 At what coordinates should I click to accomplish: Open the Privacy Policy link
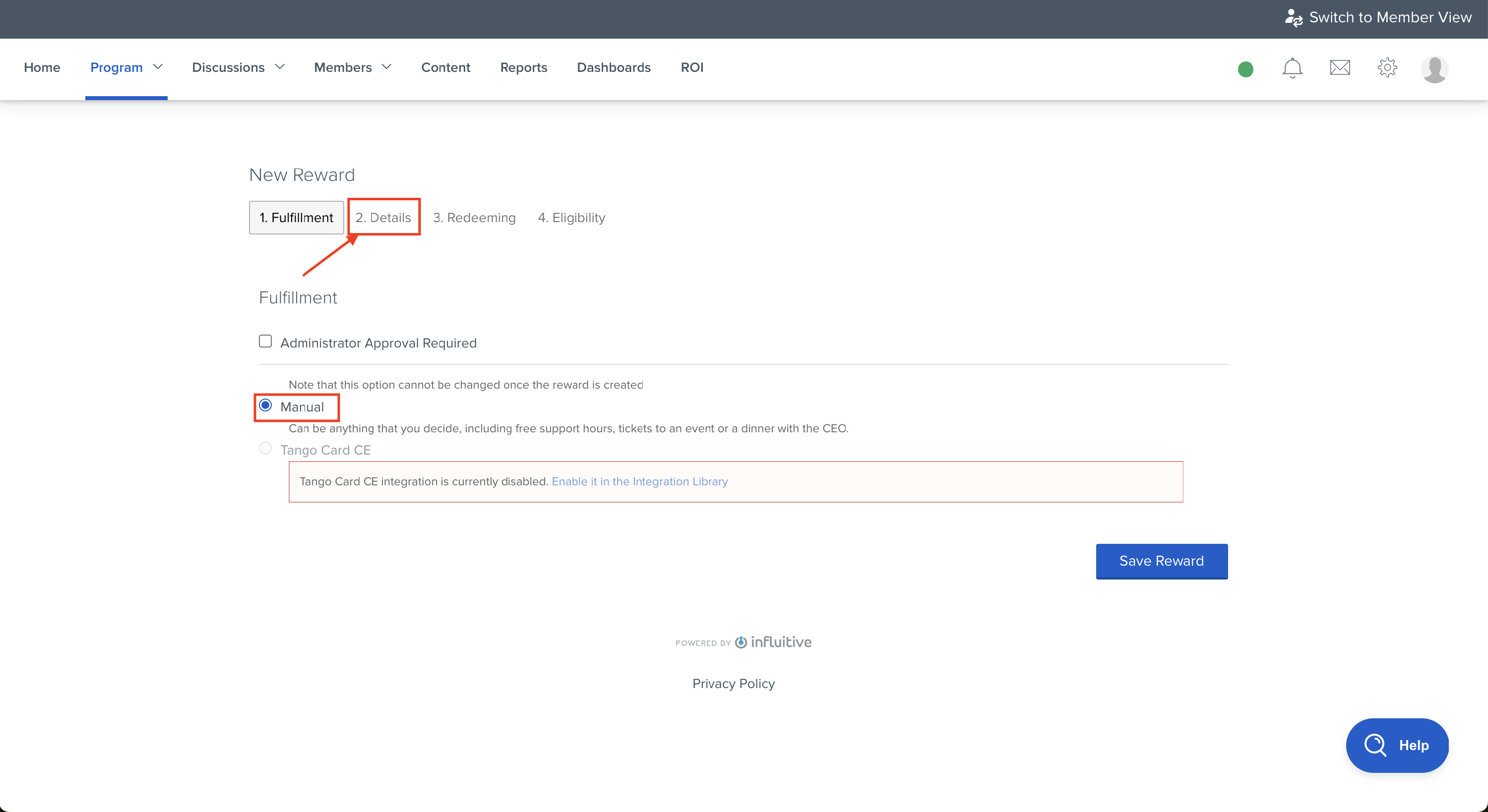click(733, 683)
